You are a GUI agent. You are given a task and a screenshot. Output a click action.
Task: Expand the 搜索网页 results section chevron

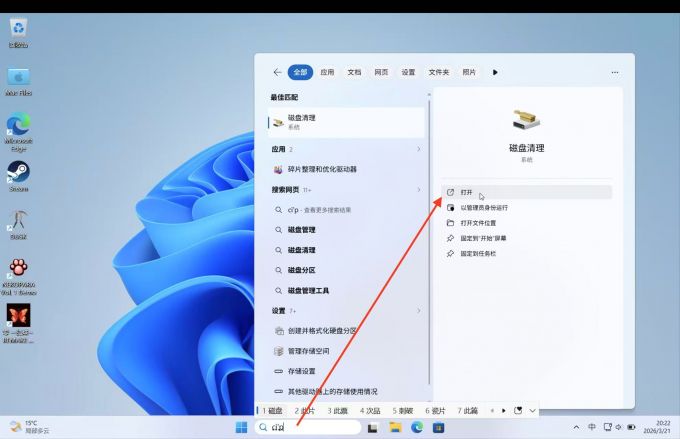pyautogui.click(x=418, y=190)
